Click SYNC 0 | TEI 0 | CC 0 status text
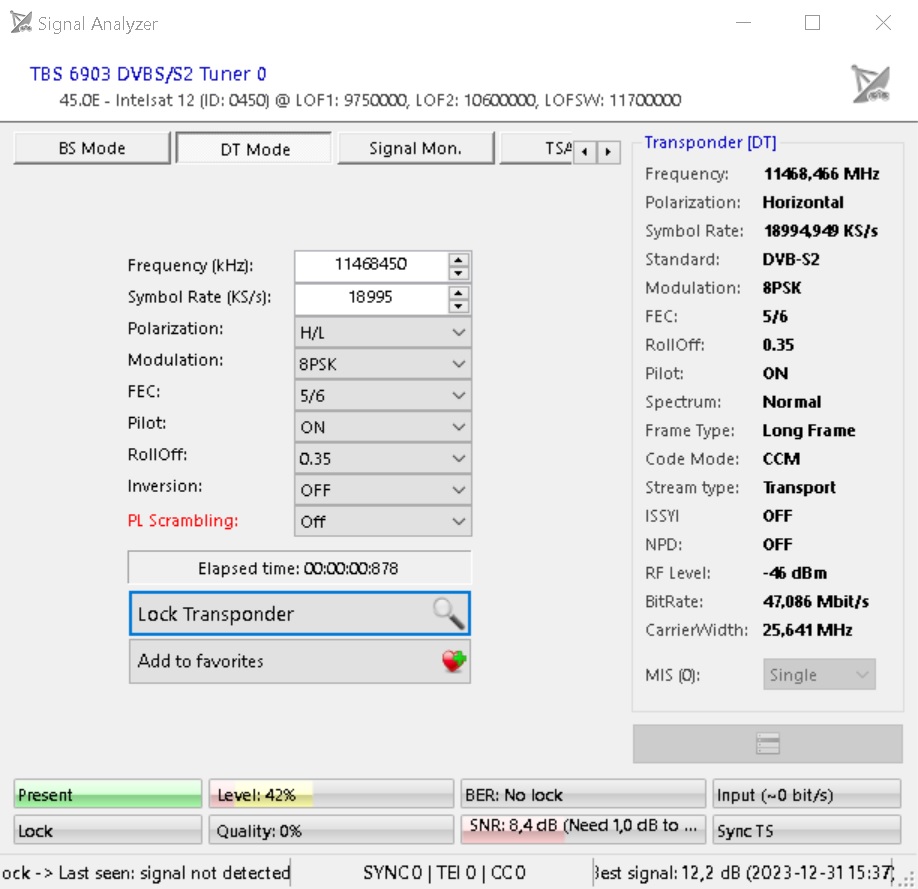Image resolution: width=918 pixels, height=889 pixels. tap(444, 873)
